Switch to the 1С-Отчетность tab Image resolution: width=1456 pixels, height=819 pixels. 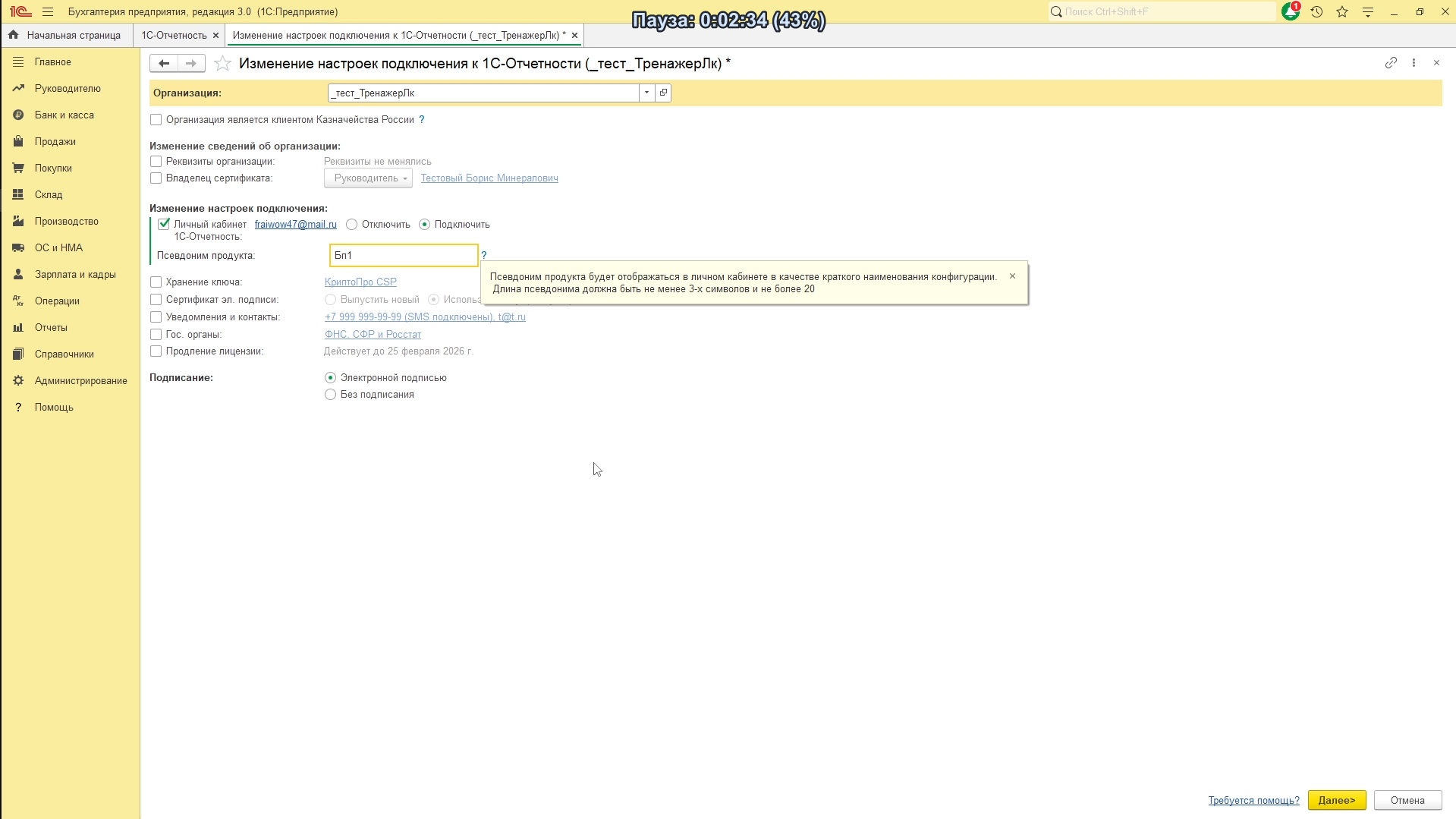pos(174,36)
